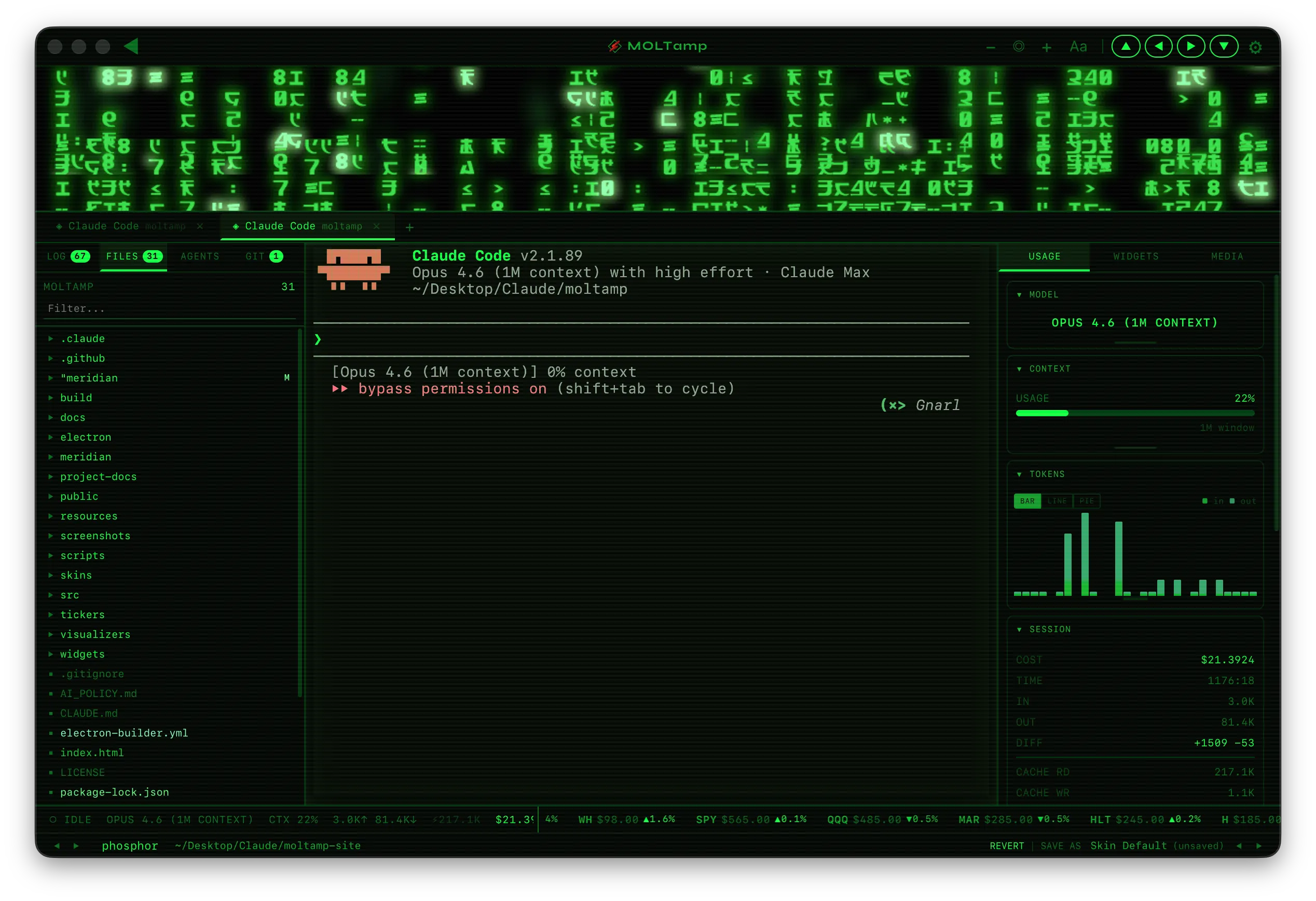Click the left-arrow panel layout button
Viewport: 1316px width, 901px height.
click(1159, 46)
